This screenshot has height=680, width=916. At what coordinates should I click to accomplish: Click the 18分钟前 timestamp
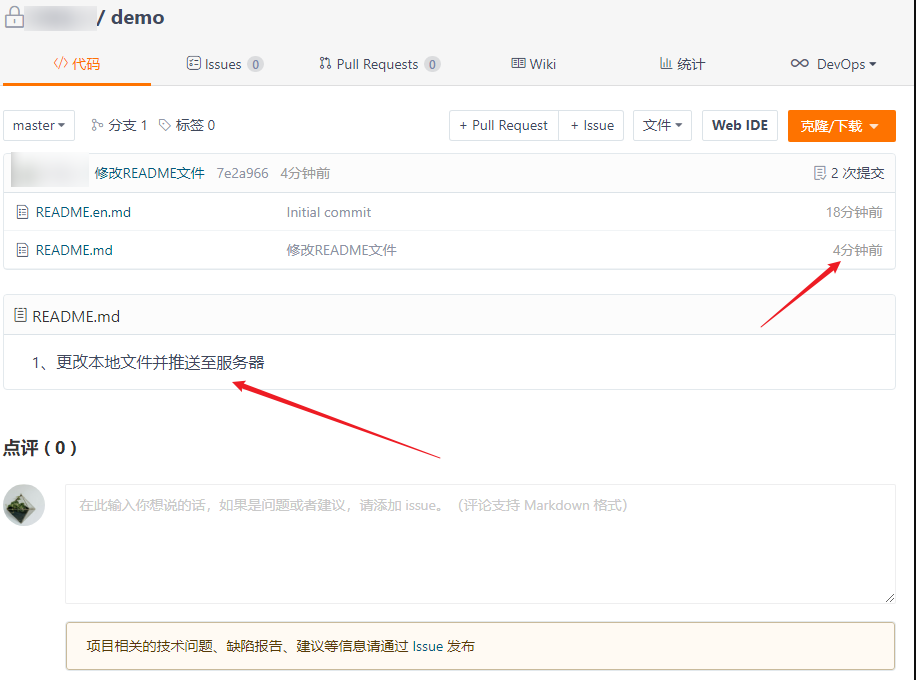(854, 212)
